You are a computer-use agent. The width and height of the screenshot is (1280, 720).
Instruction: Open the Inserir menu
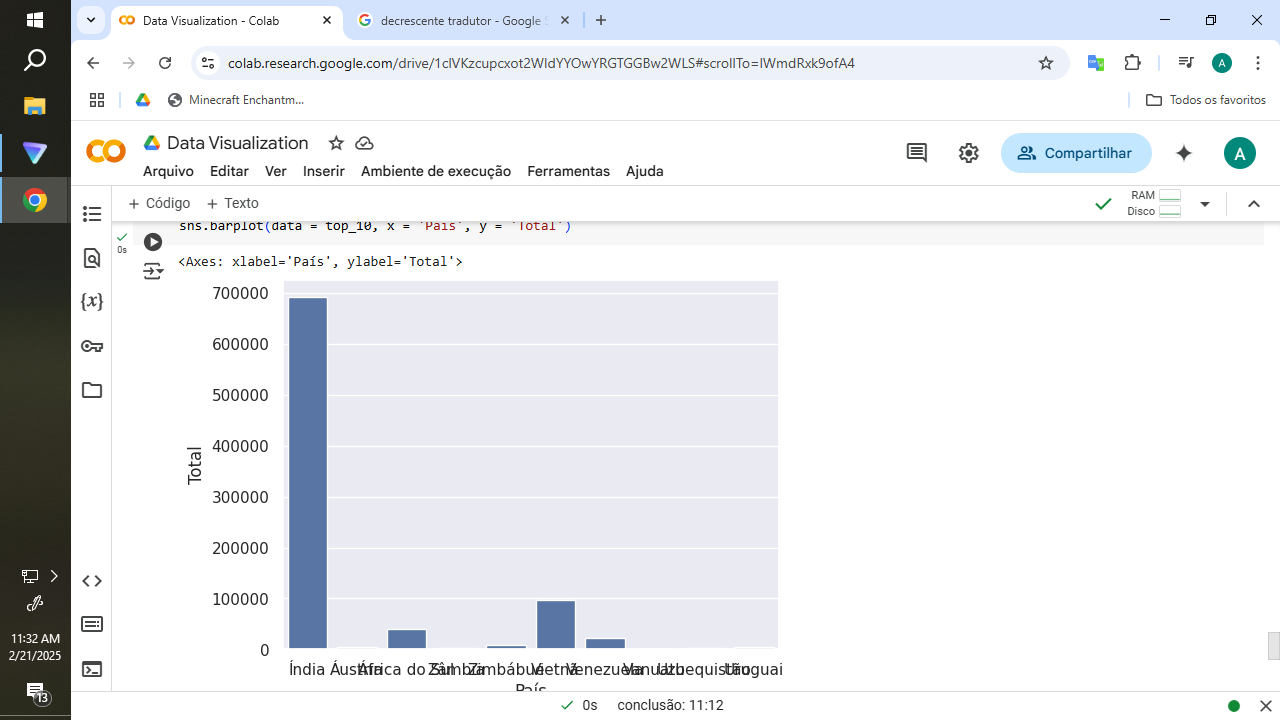(324, 171)
